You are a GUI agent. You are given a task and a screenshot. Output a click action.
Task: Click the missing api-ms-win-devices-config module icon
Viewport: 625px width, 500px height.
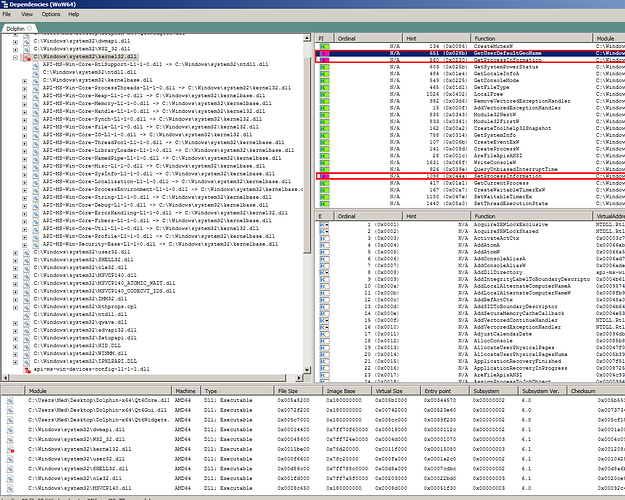point(27,370)
